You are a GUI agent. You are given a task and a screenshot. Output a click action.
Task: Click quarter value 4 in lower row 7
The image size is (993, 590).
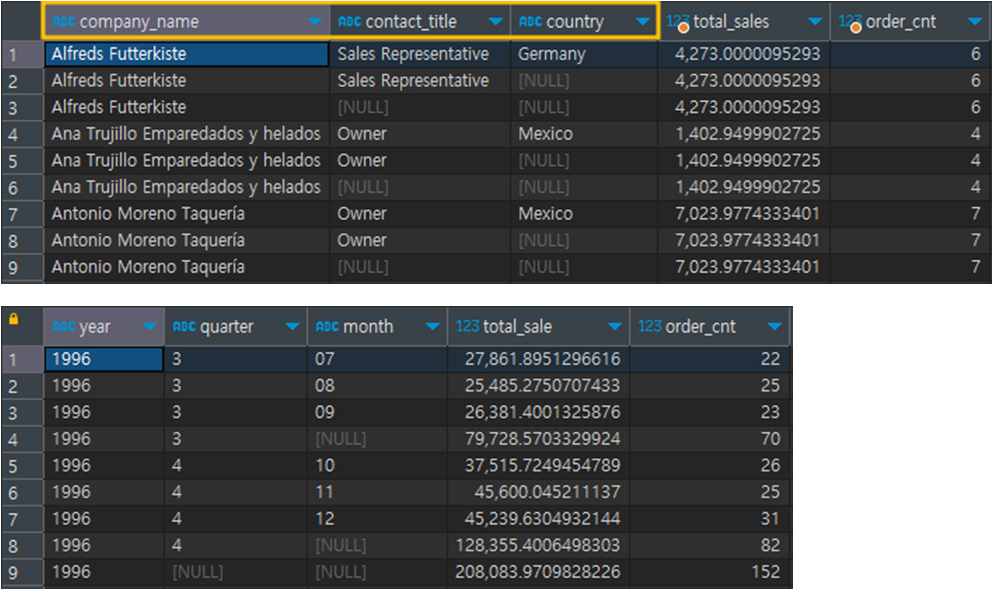[x=236, y=519]
